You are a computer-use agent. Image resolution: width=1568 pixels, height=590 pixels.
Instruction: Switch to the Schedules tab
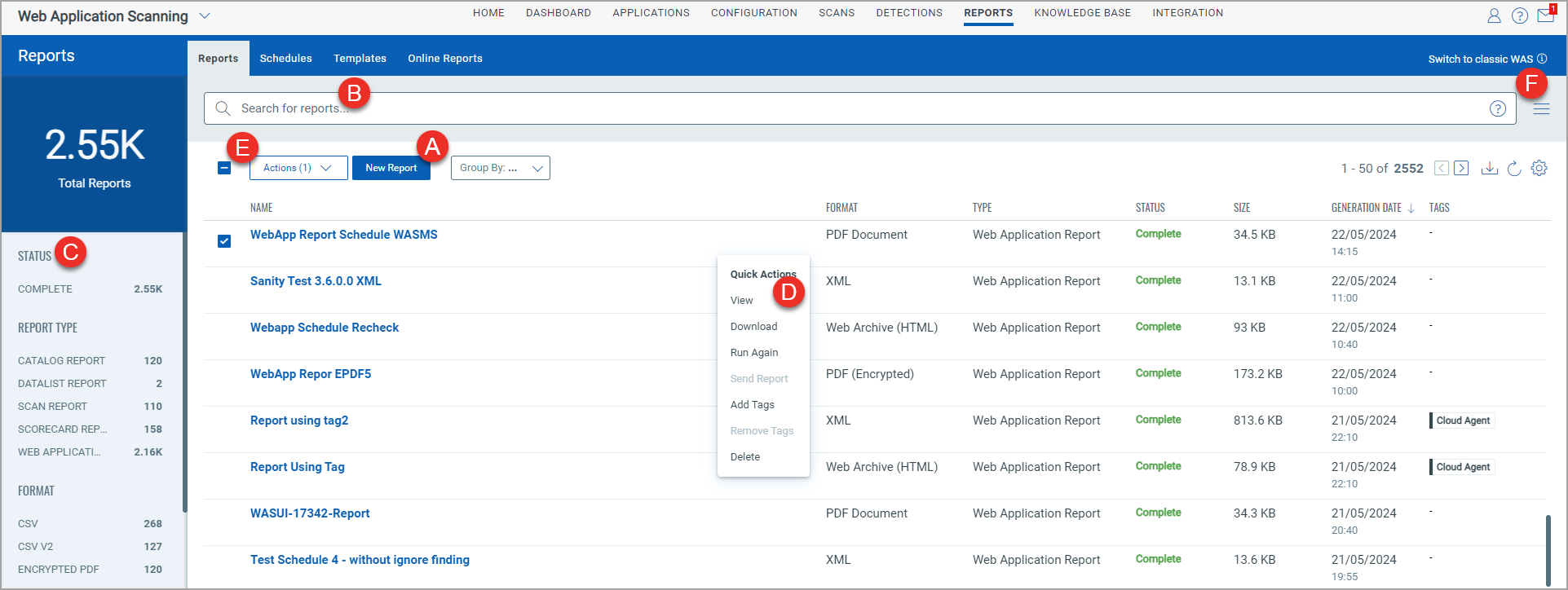pyautogui.click(x=285, y=59)
